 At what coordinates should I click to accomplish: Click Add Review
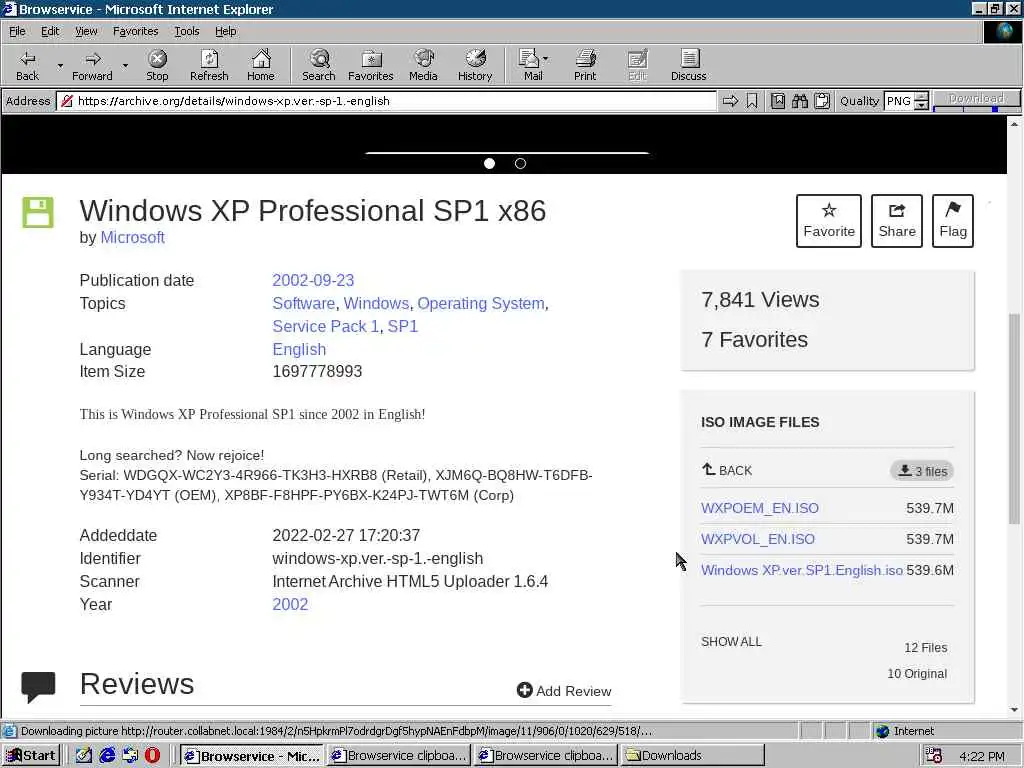(x=564, y=690)
